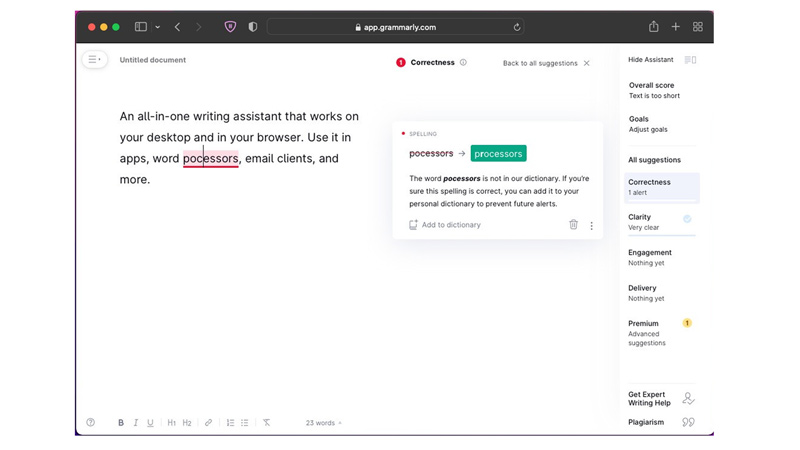Click Hide Assistant
The width and height of the screenshot is (800, 450).
(x=651, y=60)
